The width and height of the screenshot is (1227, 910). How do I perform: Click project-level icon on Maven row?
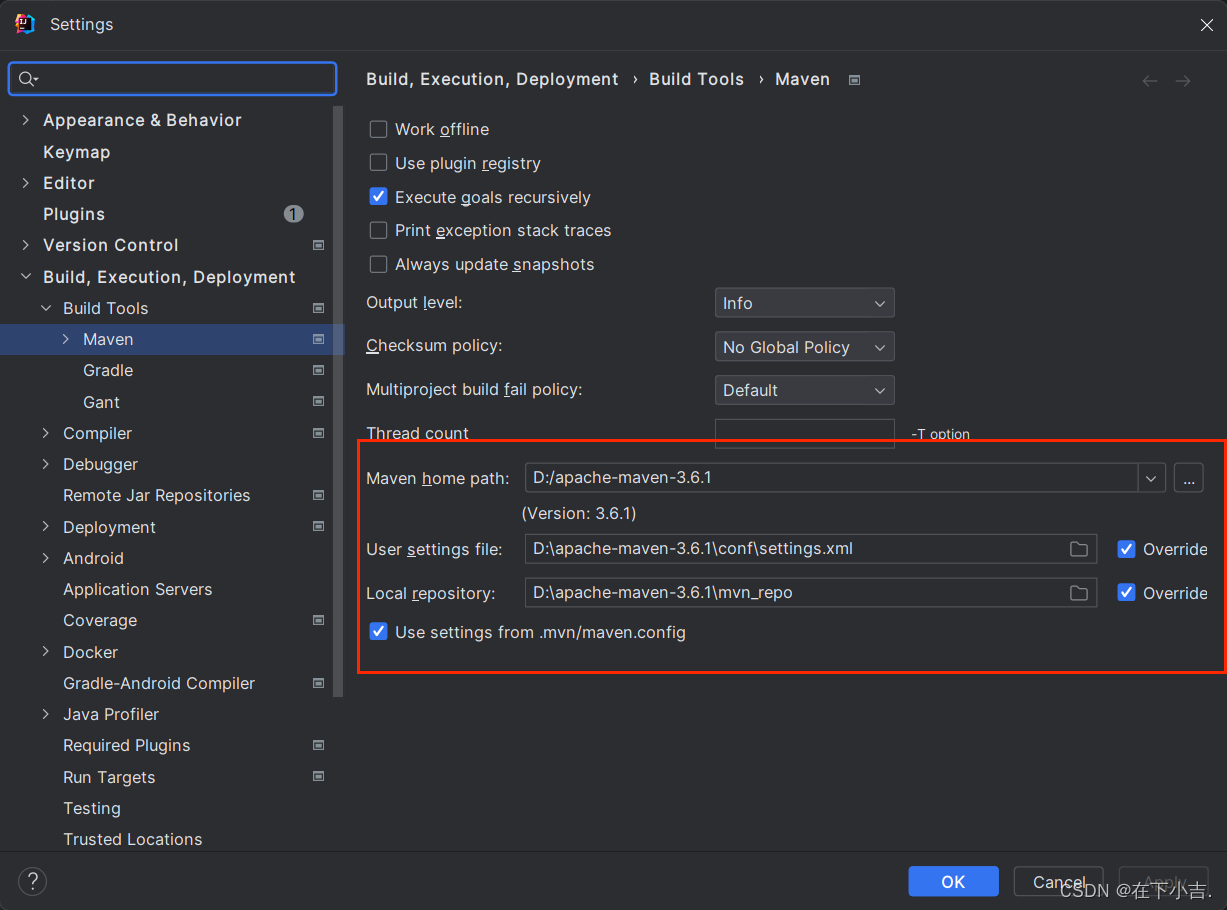[x=318, y=339]
